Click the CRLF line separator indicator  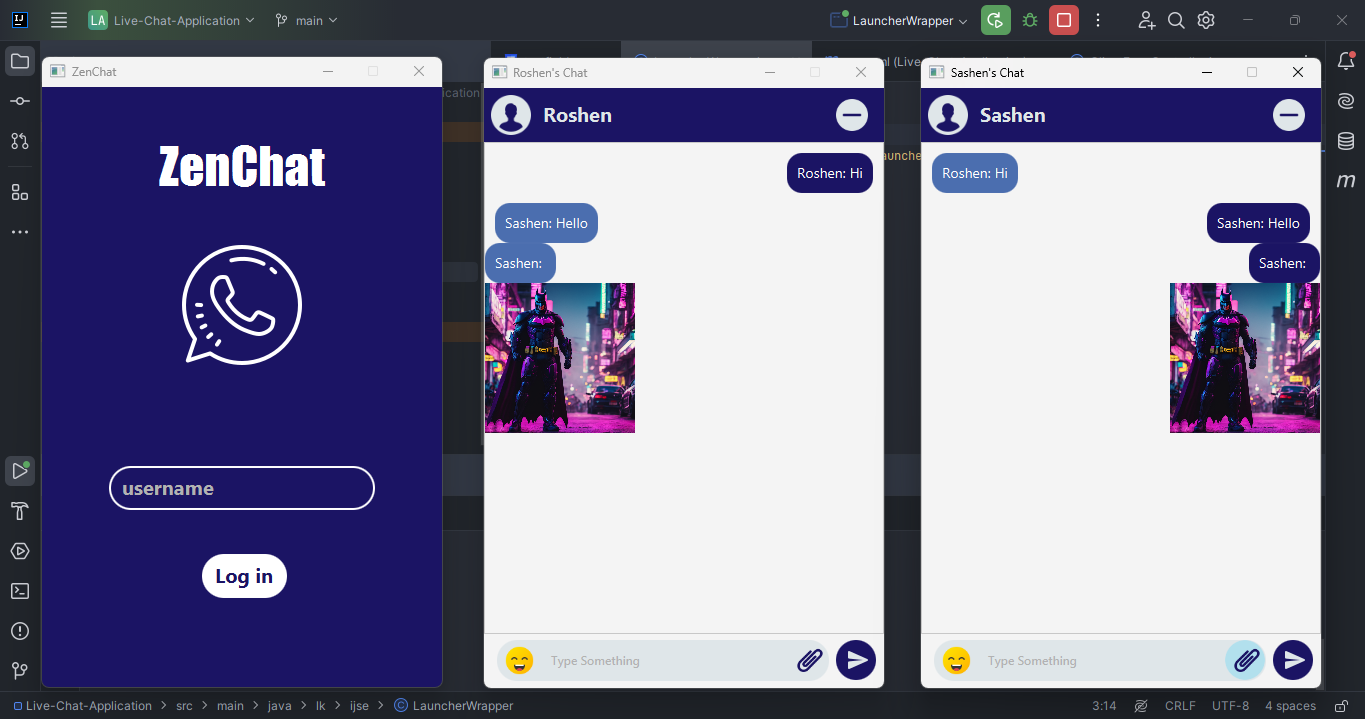coord(1180,706)
